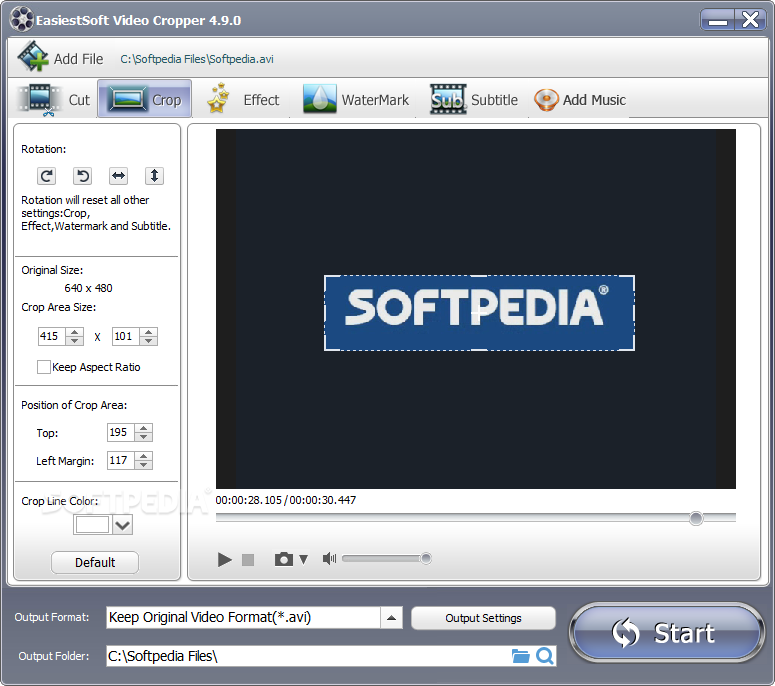Image resolution: width=775 pixels, height=686 pixels.
Task: Enable Keep Aspect Ratio checkbox
Action: coord(43,367)
